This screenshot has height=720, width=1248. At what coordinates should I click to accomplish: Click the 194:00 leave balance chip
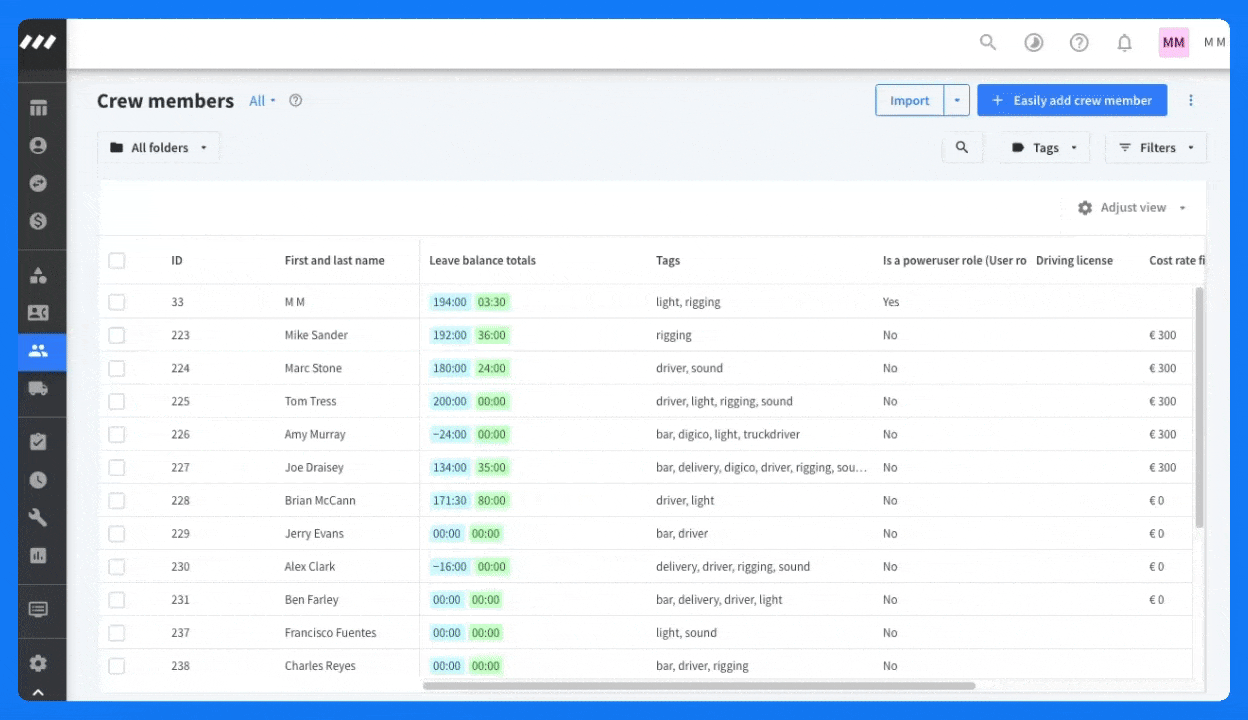449,302
